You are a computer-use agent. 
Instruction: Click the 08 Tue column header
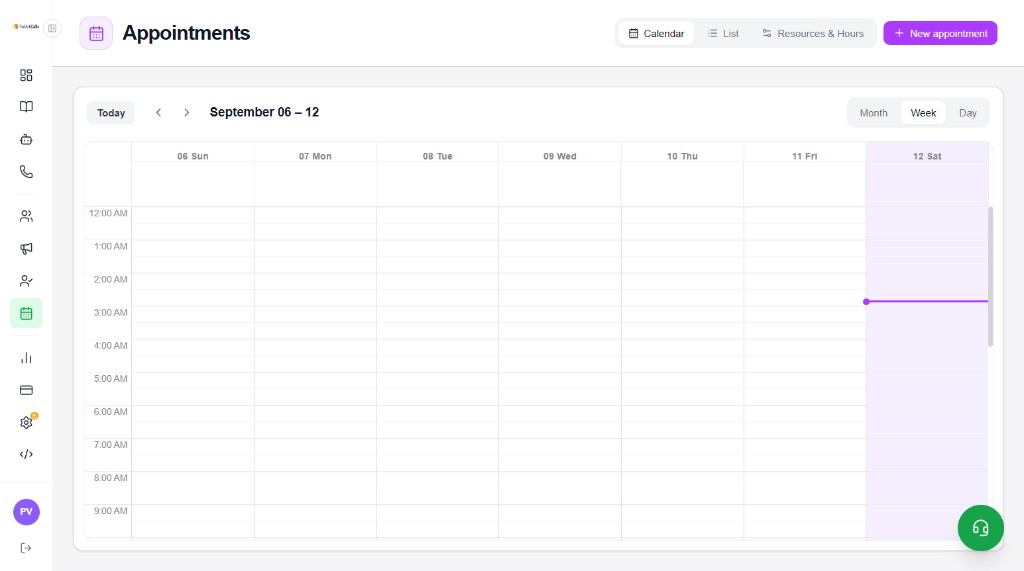tap(438, 156)
